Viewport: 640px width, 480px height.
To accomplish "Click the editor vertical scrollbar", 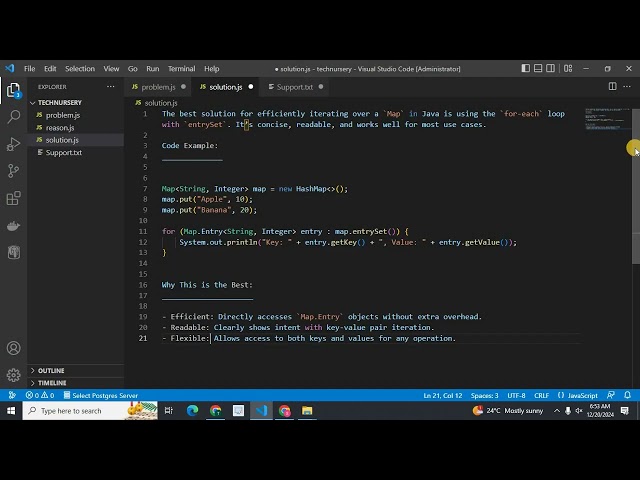I will point(636,186).
